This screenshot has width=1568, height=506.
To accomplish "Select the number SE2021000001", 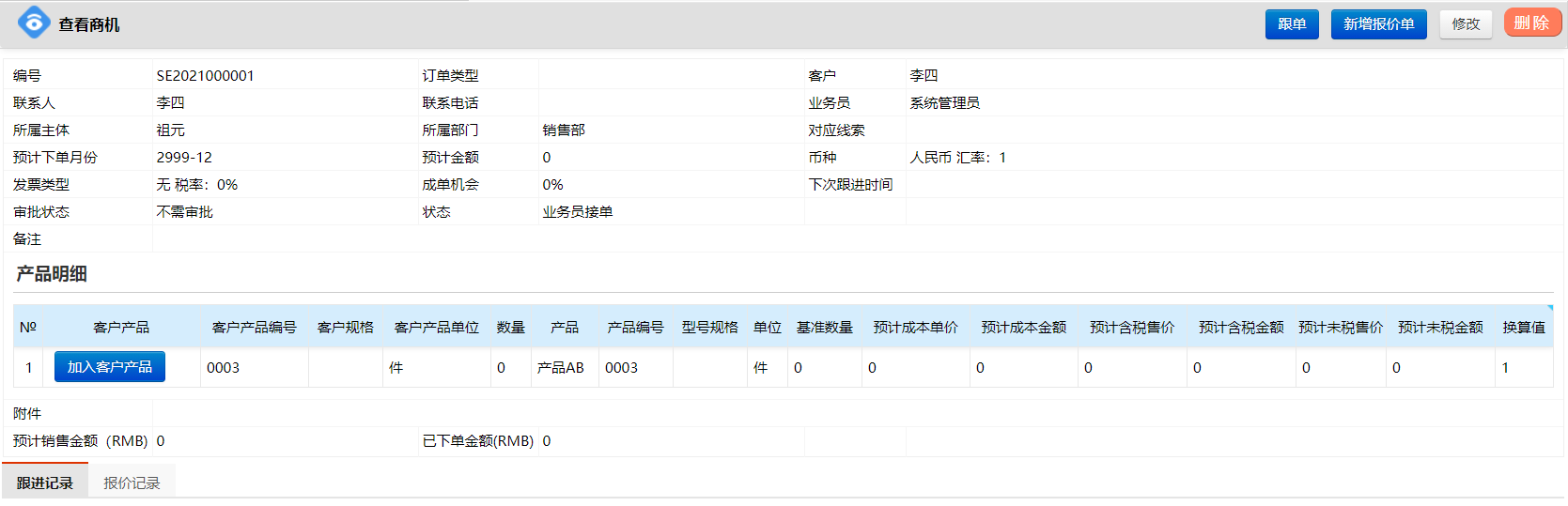I will (x=205, y=76).
